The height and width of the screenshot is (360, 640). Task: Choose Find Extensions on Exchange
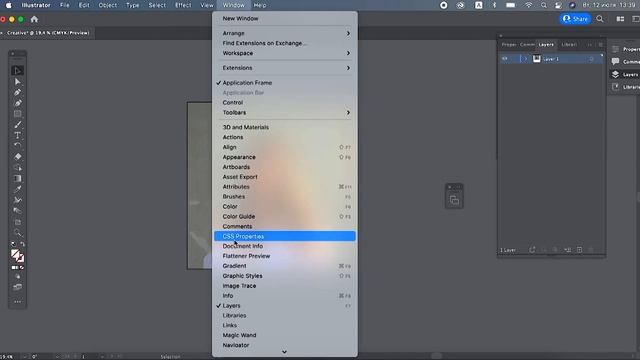tap(285, 43)
